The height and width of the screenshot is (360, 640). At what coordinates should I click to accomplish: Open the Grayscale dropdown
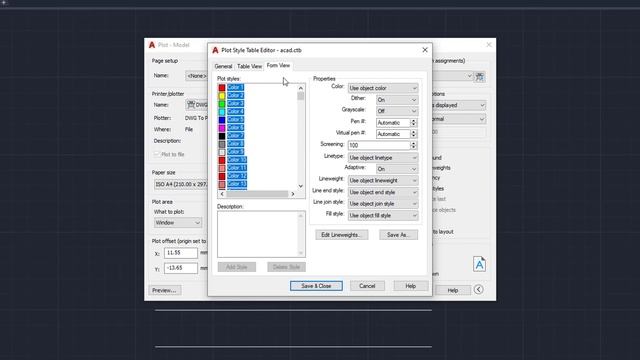pyautogui.click(x=397, y=111)
